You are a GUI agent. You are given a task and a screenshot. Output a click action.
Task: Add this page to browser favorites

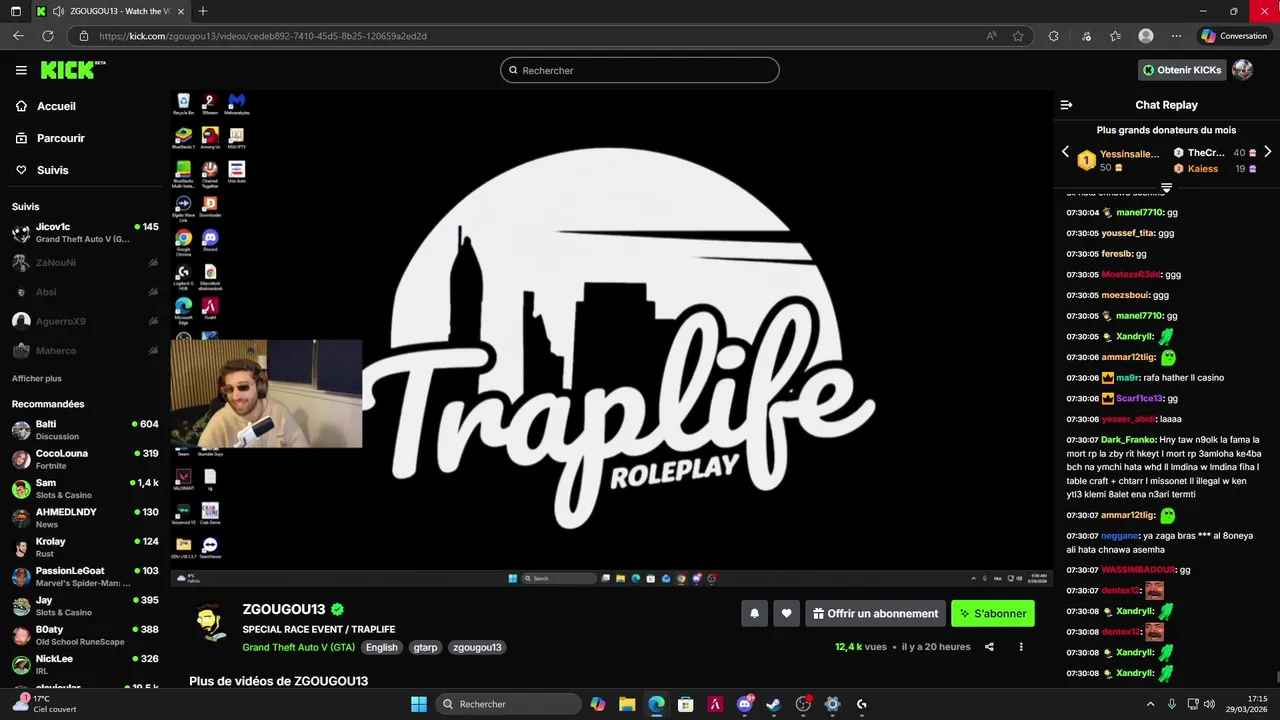(x=1018, y=36)
